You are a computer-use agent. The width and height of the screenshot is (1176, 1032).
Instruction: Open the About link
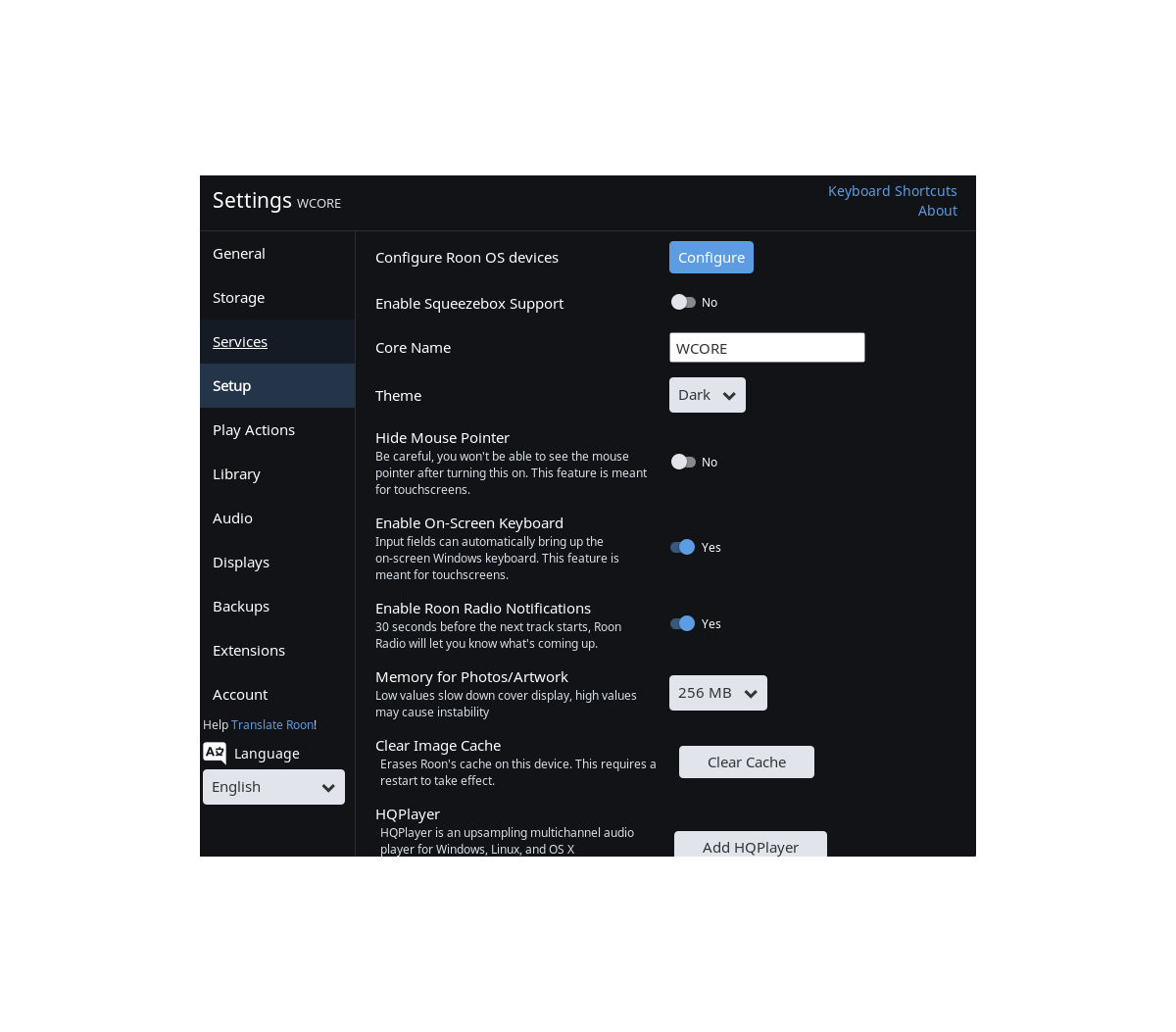[938, 211]
